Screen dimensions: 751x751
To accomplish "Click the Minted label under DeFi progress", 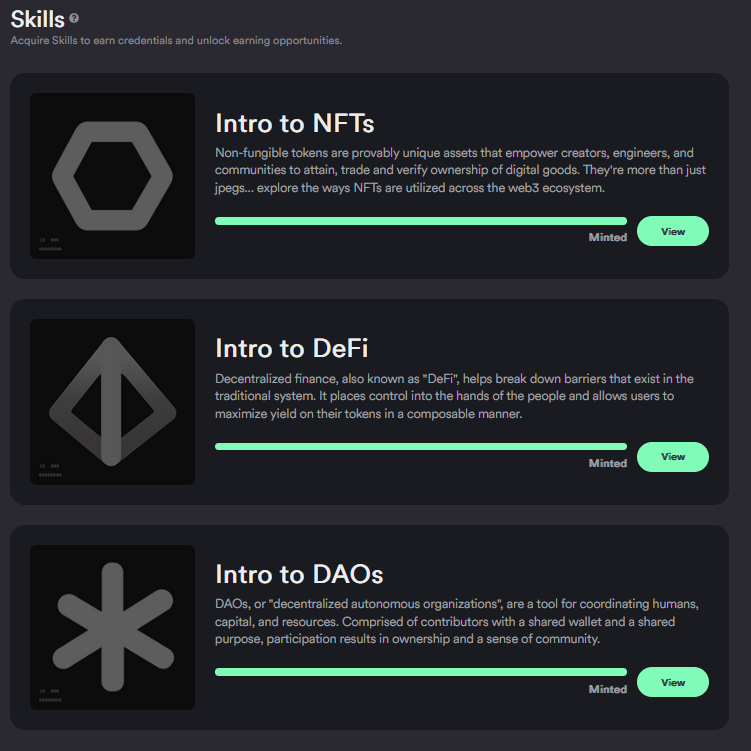I will (x=608, y=463).
